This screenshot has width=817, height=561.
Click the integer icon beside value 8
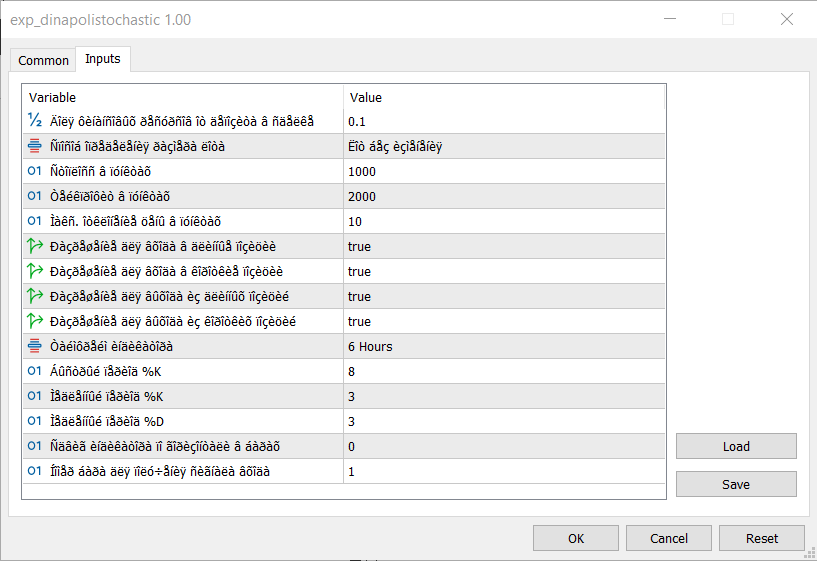[34, 371]
